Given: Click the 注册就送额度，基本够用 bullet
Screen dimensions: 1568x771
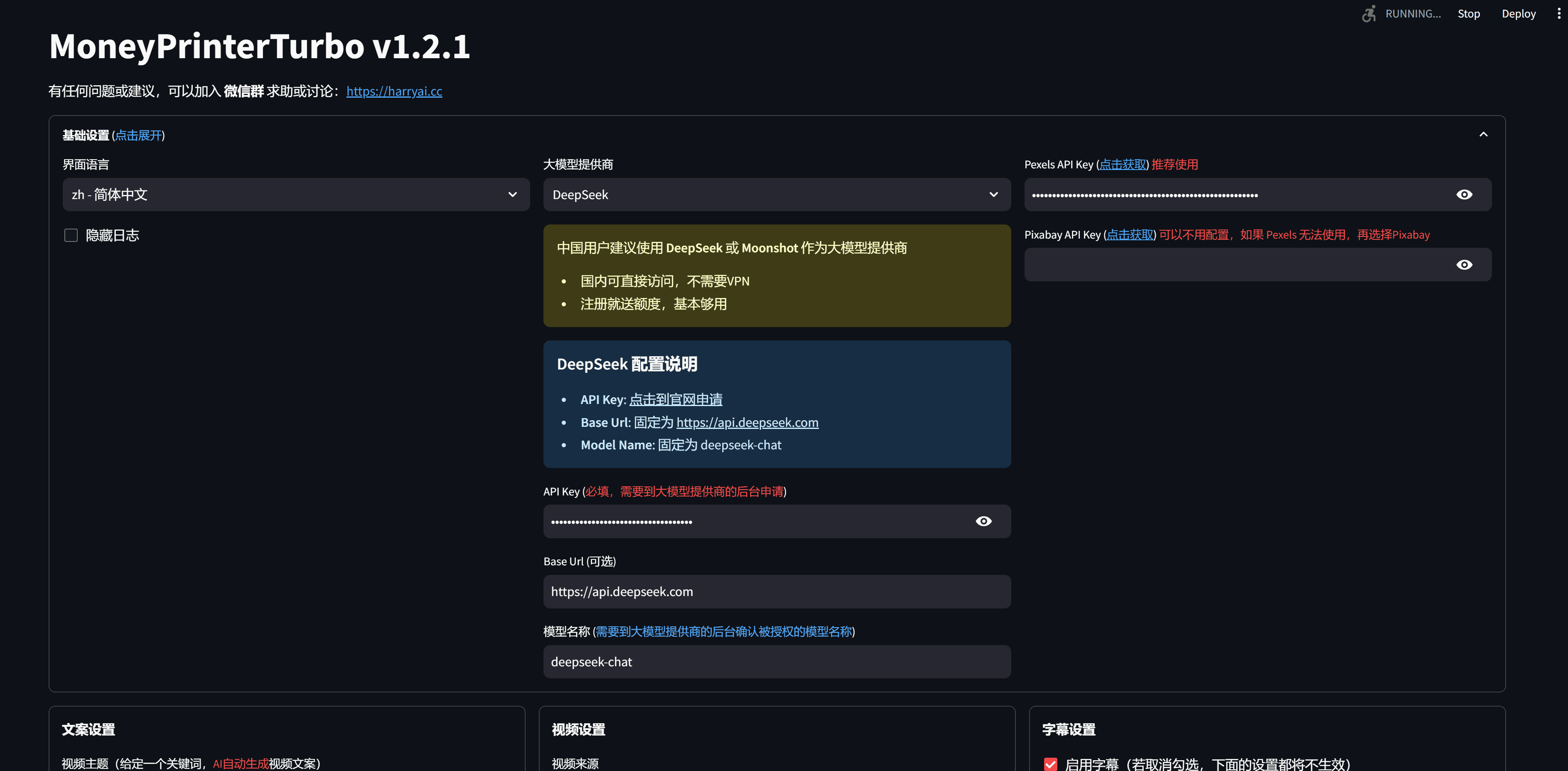Looking at the screenshot, I should 653,304.
